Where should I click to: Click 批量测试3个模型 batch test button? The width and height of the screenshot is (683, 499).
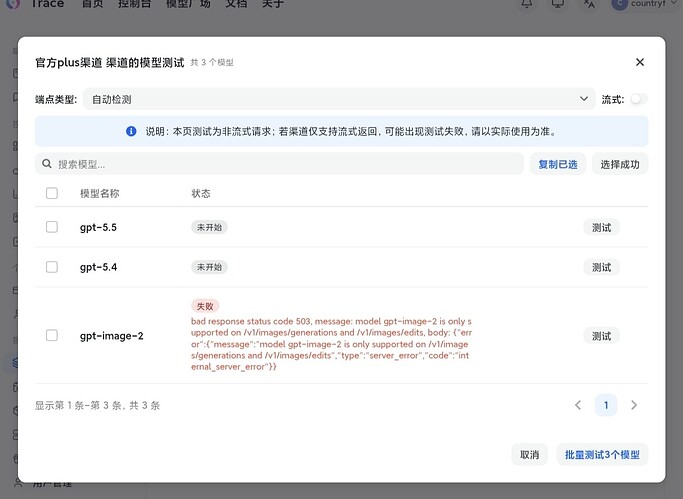click(602, 455)
